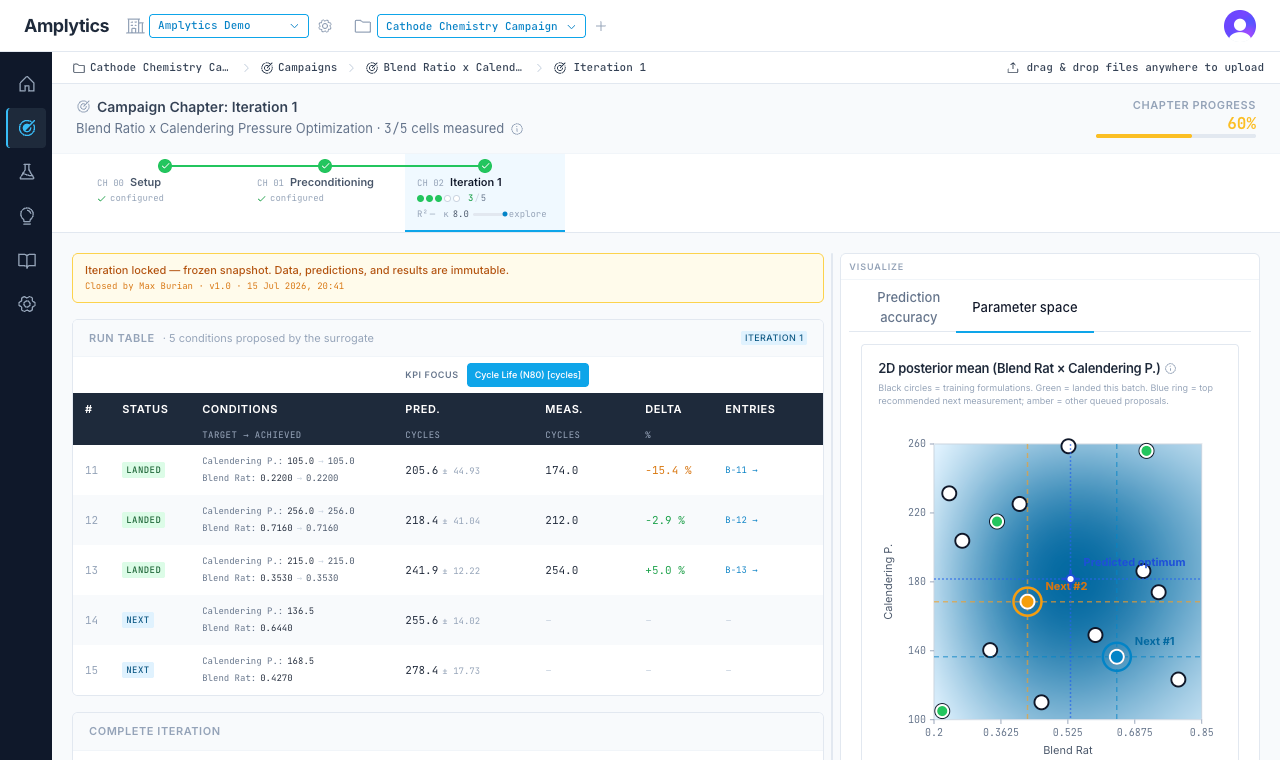Go to Blend Ratio x Calend… breadcrumb
Image resolution: width=1280 pixels, height=760 pixels.
[x=444, y=68]
